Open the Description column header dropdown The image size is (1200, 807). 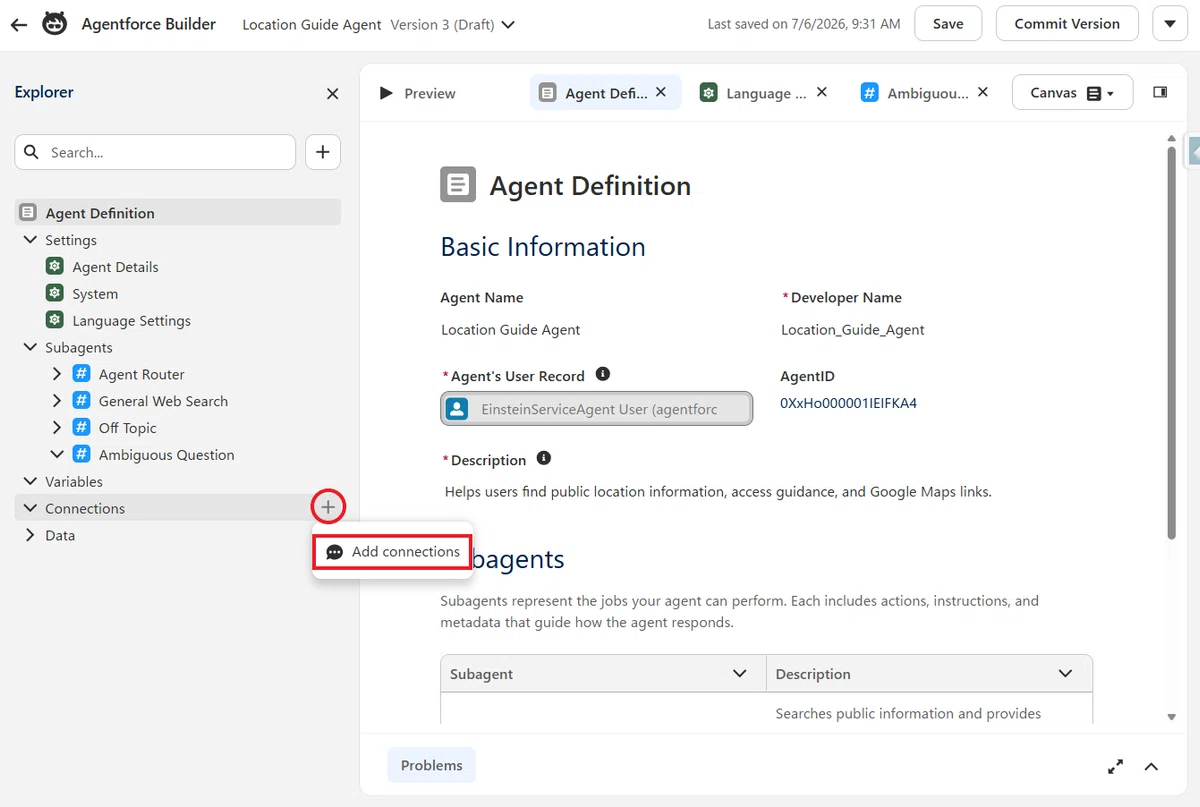click(1065, 674)
